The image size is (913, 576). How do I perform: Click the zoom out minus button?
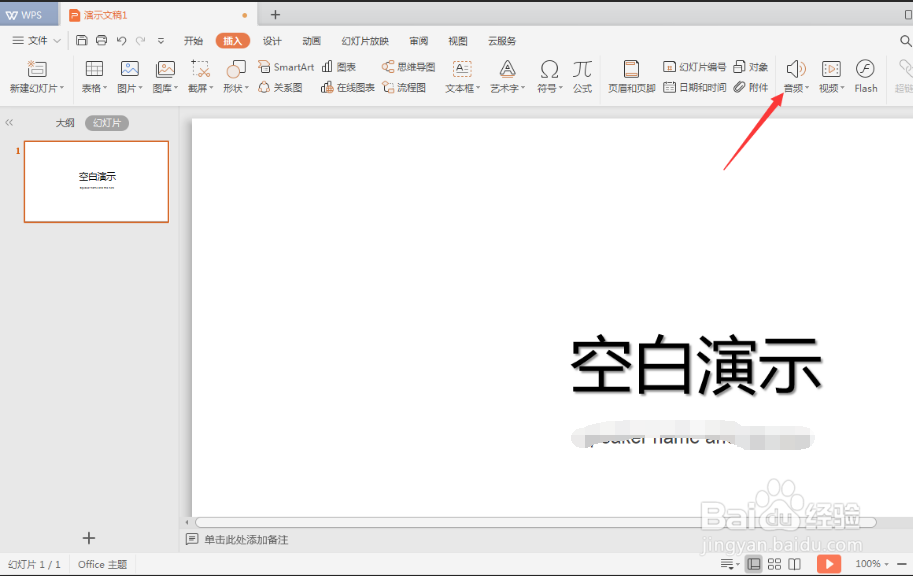(x=903, y=564)
